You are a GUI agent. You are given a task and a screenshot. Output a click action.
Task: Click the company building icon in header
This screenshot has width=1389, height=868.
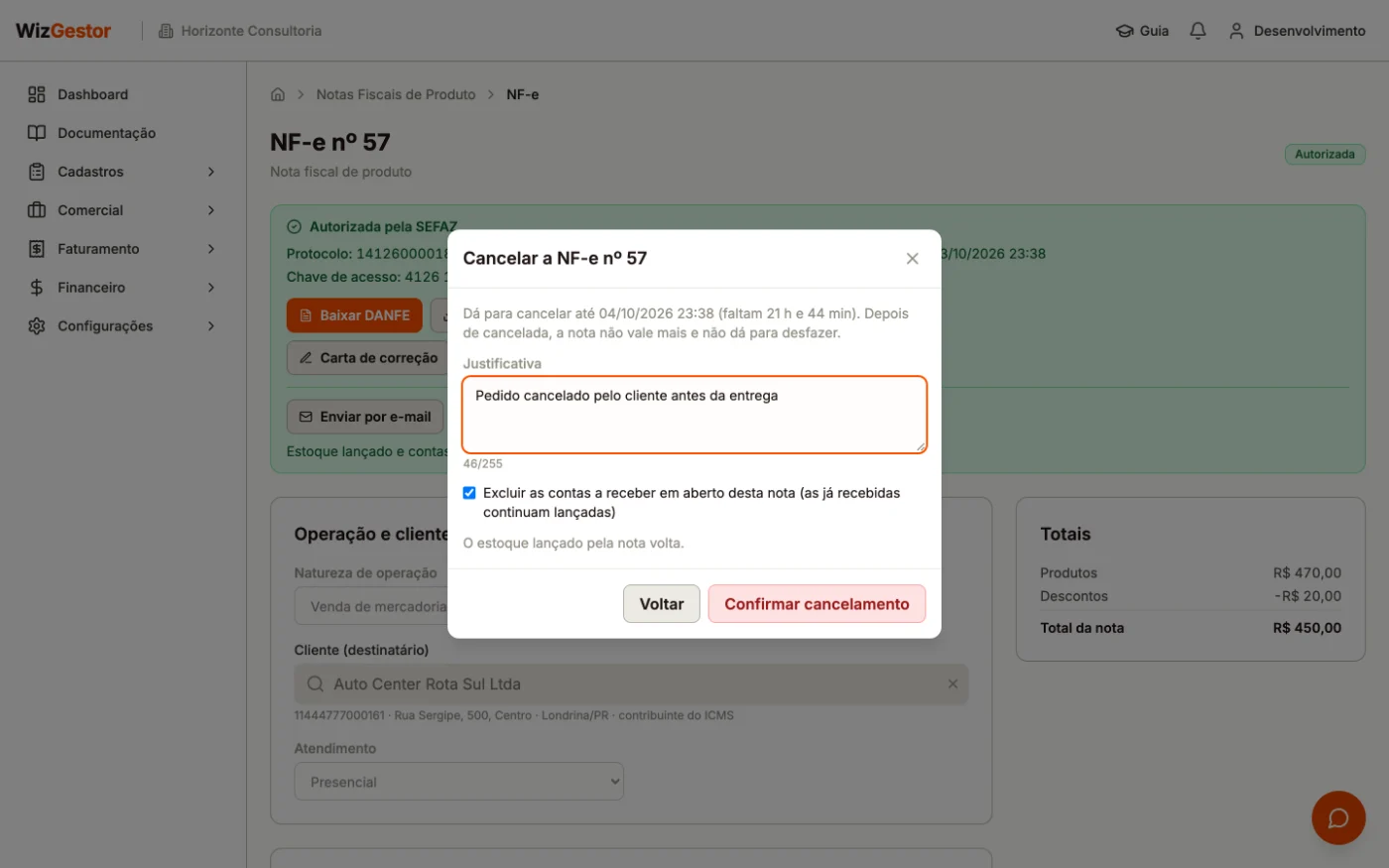coord(166,31)
